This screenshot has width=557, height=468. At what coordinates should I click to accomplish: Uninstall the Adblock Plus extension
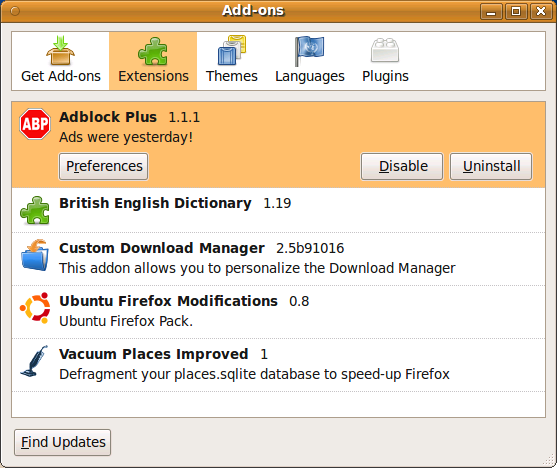point(491,166)
